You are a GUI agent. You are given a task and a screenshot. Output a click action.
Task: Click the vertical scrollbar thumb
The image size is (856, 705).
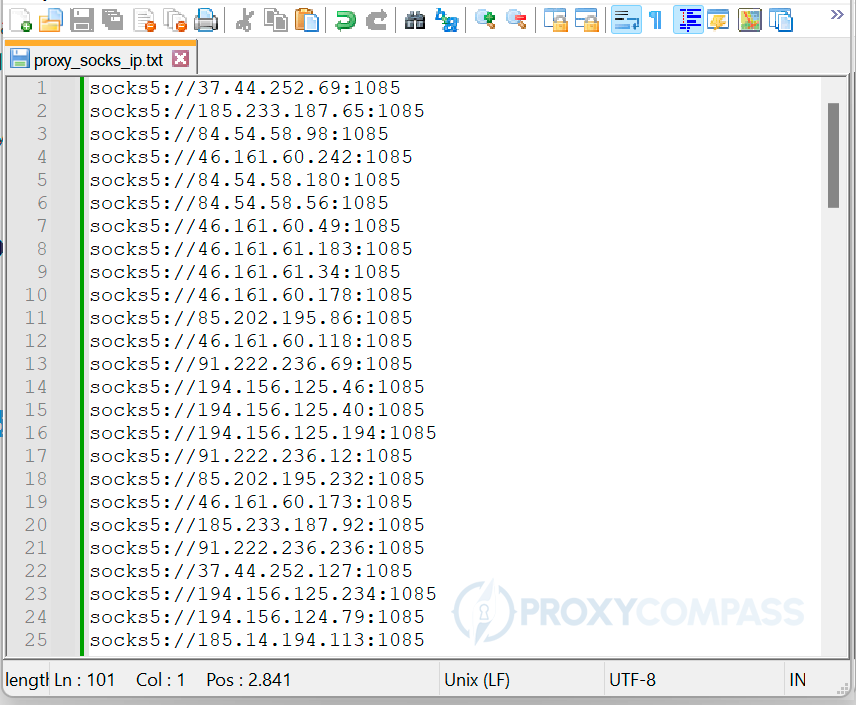click(833, 155)
